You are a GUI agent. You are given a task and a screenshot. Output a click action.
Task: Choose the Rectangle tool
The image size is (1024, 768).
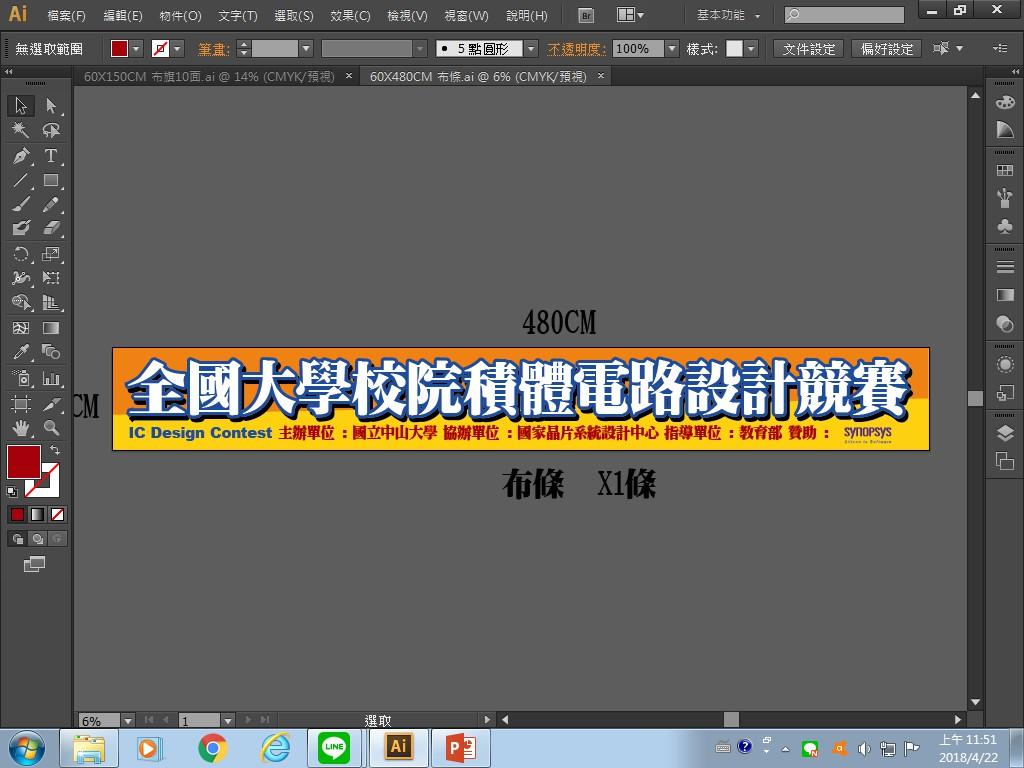(x=51, y=181)
